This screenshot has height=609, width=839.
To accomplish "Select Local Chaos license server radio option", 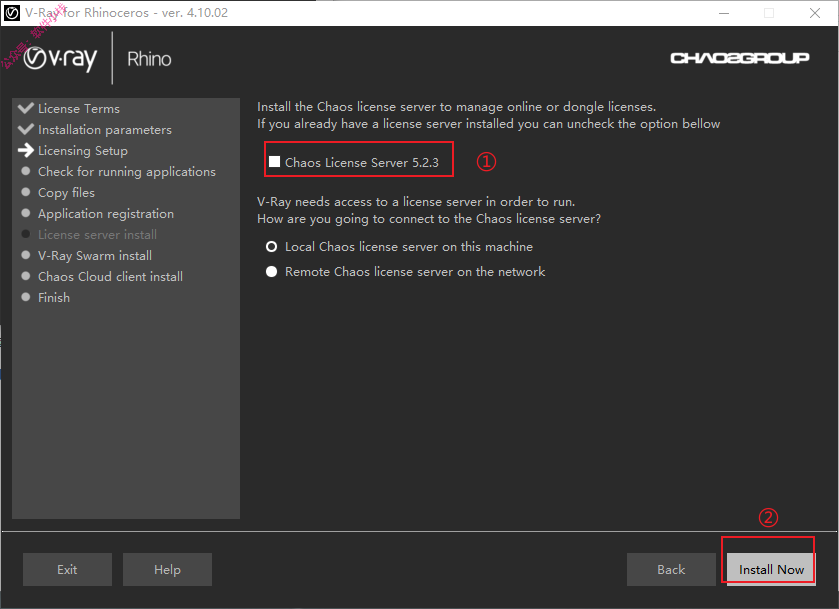I will pyautogui.click(x=272, y=247).
